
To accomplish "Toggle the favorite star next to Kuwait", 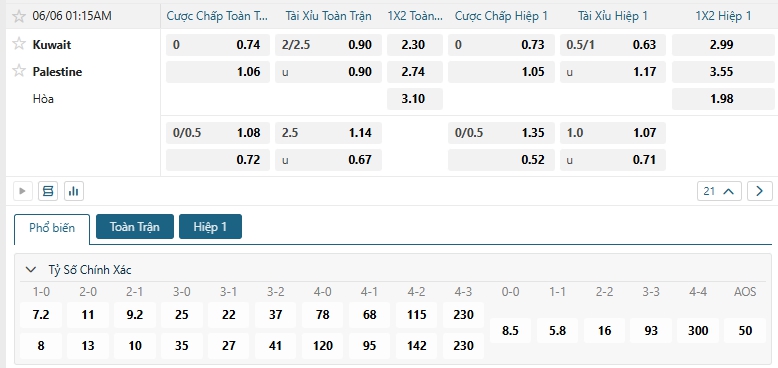I will pos(19,44).
